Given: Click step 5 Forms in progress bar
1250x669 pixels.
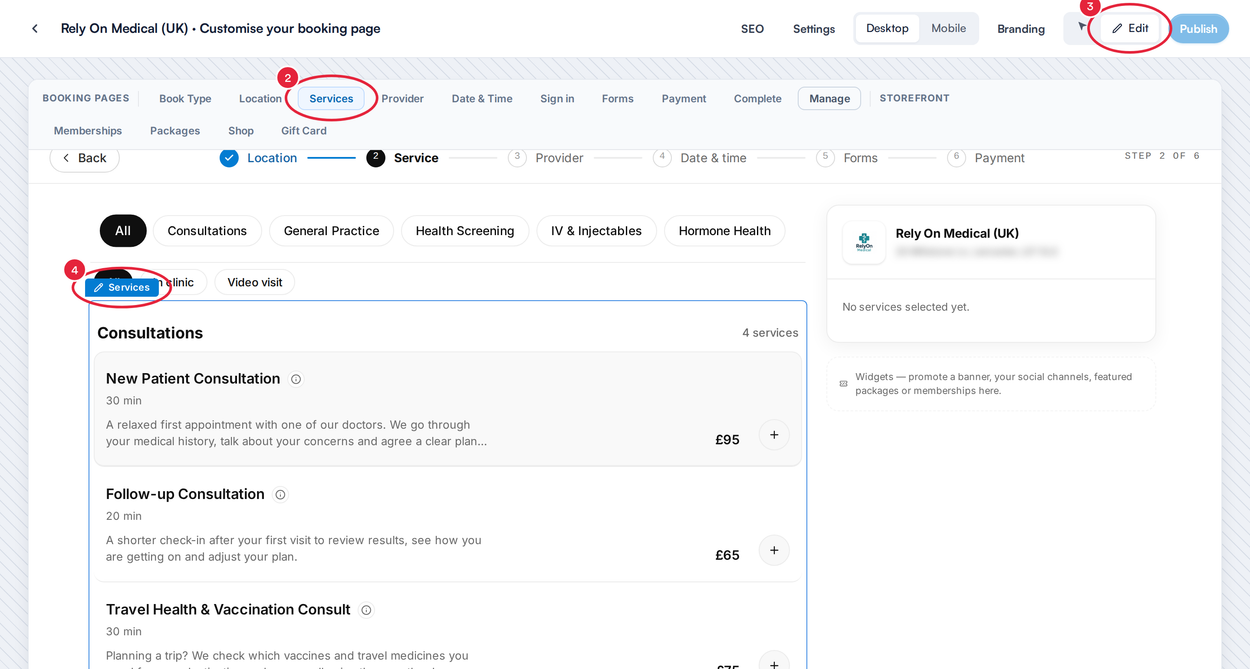Looking at the screenshot, I should point(847,158).
